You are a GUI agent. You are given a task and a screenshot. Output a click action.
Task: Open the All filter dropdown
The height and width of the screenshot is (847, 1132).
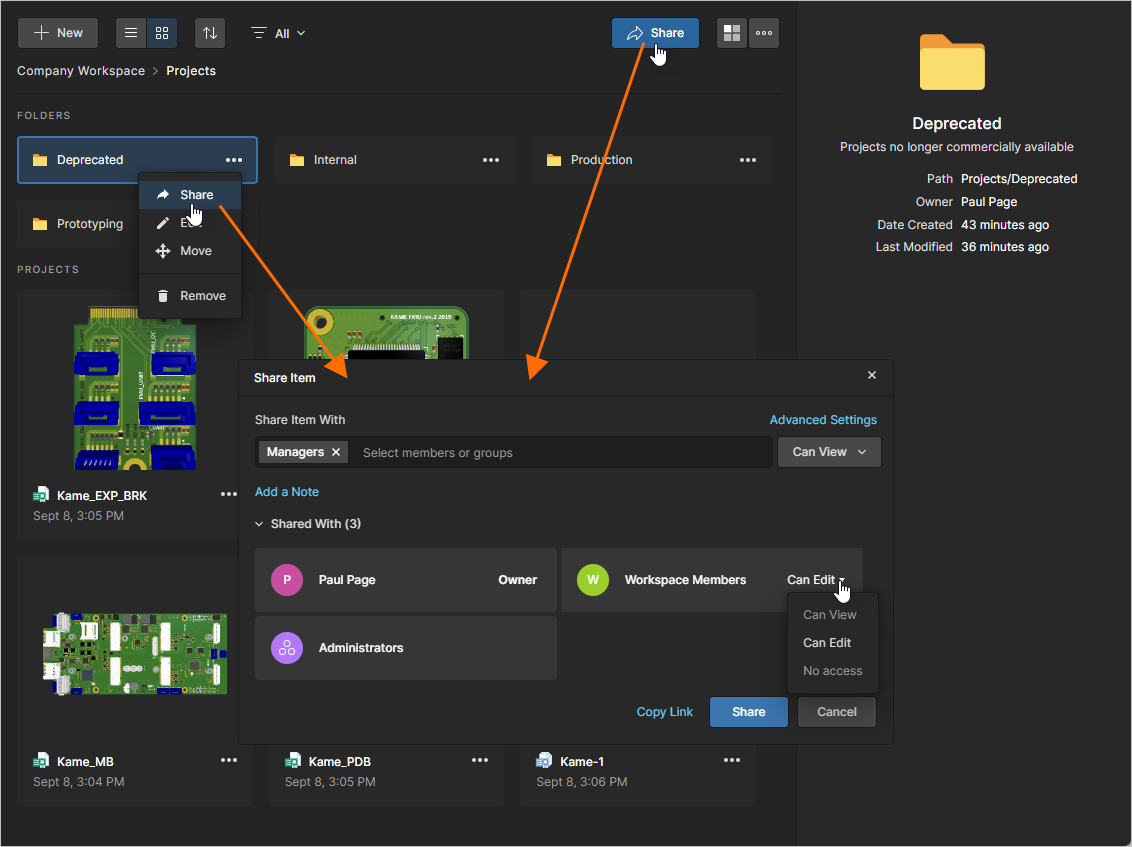pos(278,33)
